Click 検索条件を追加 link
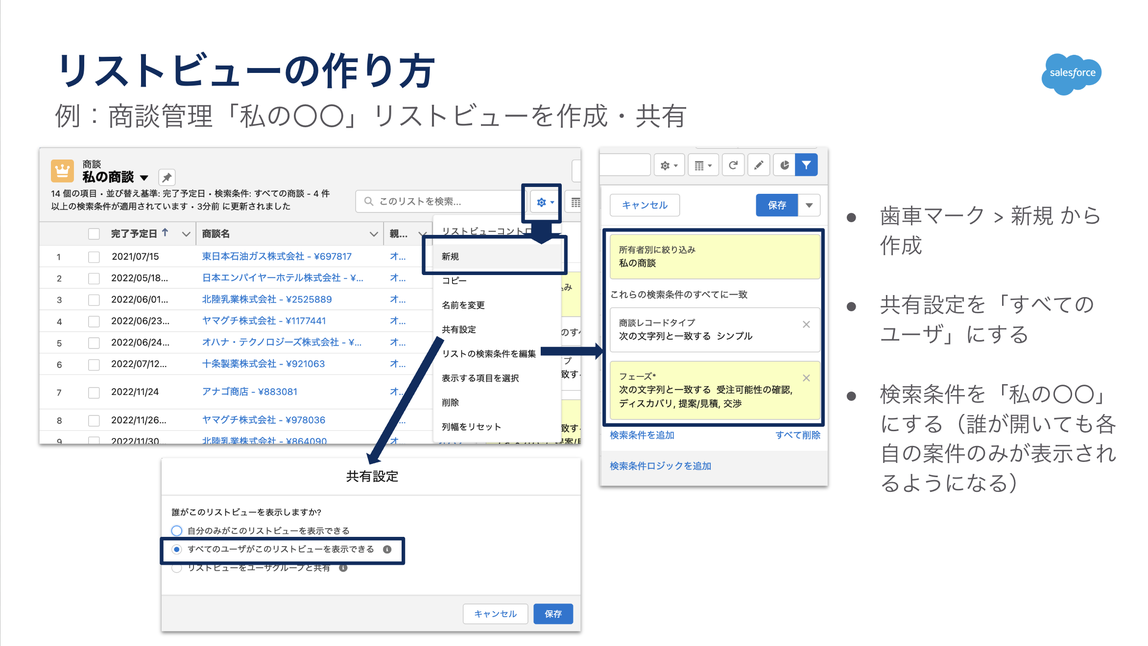Viewport: 1148px width, 646px height. [x=642, y=435]
